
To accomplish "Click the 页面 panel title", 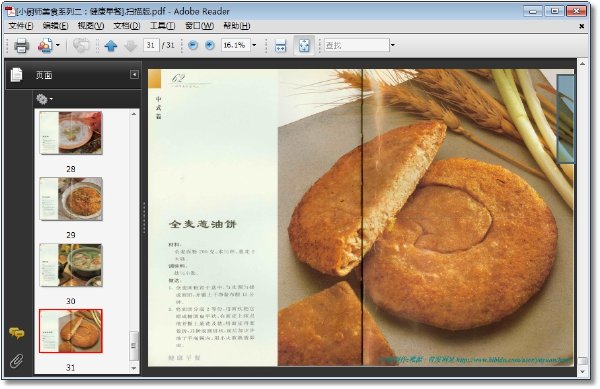I will click(44, 75).
